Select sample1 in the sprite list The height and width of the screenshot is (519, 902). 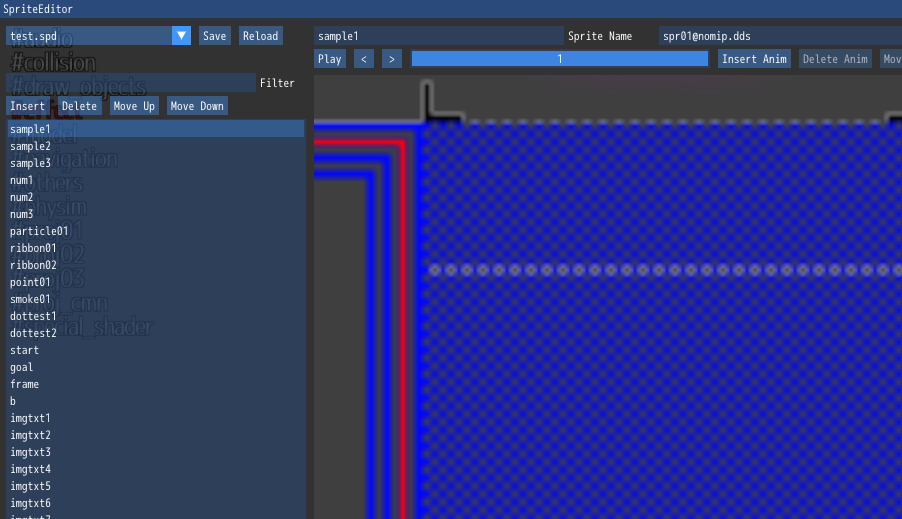[x=155, y=129]
